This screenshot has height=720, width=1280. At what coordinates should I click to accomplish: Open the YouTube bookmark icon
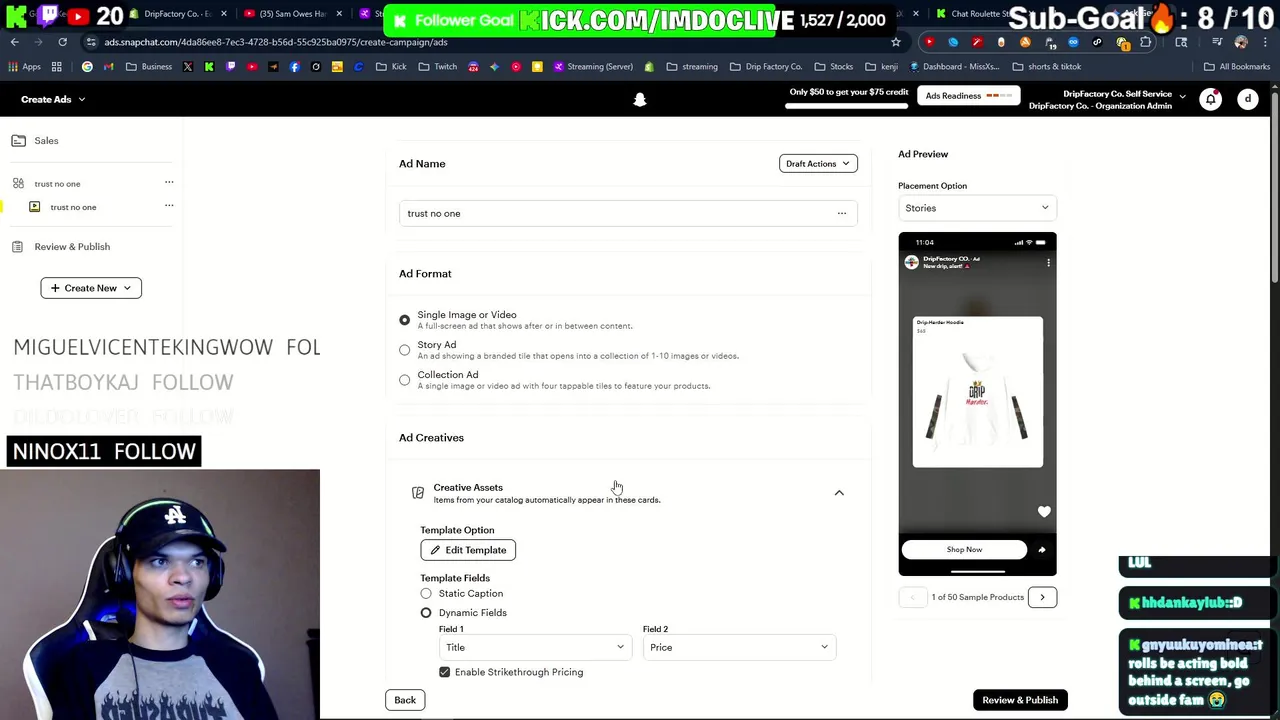(251, 67)
